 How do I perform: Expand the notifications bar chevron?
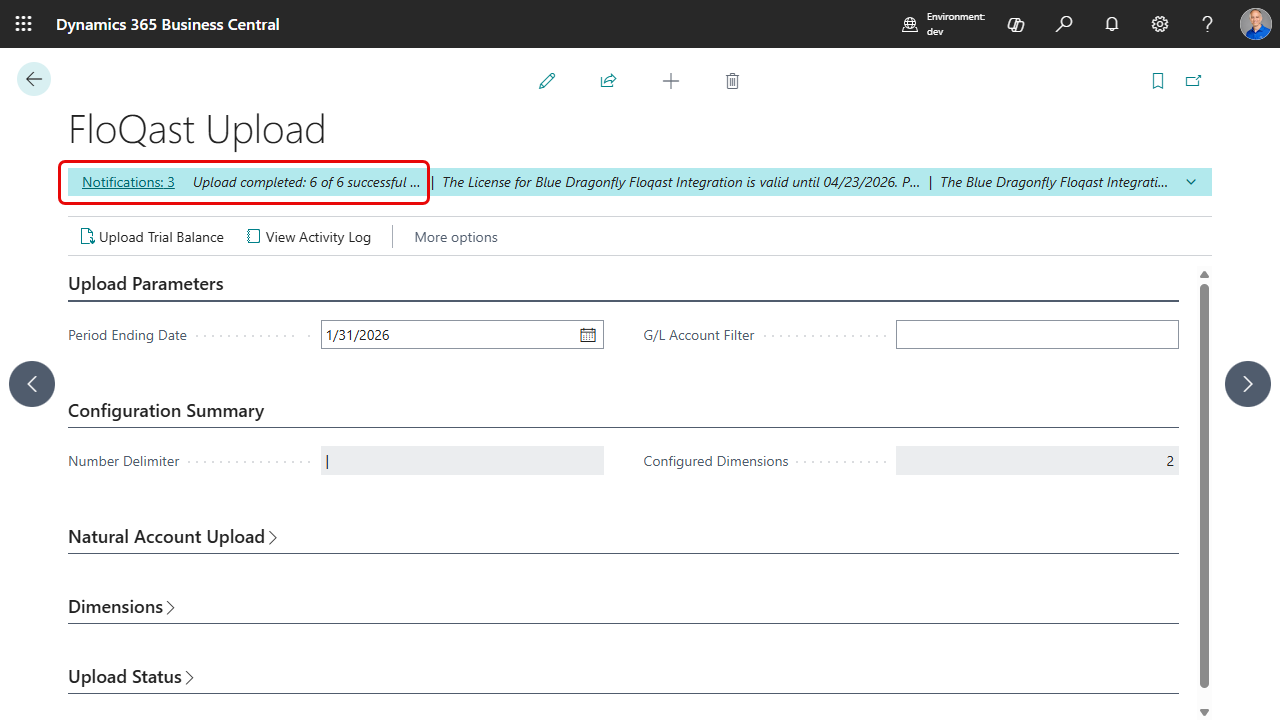click(x=1191, y=182)
